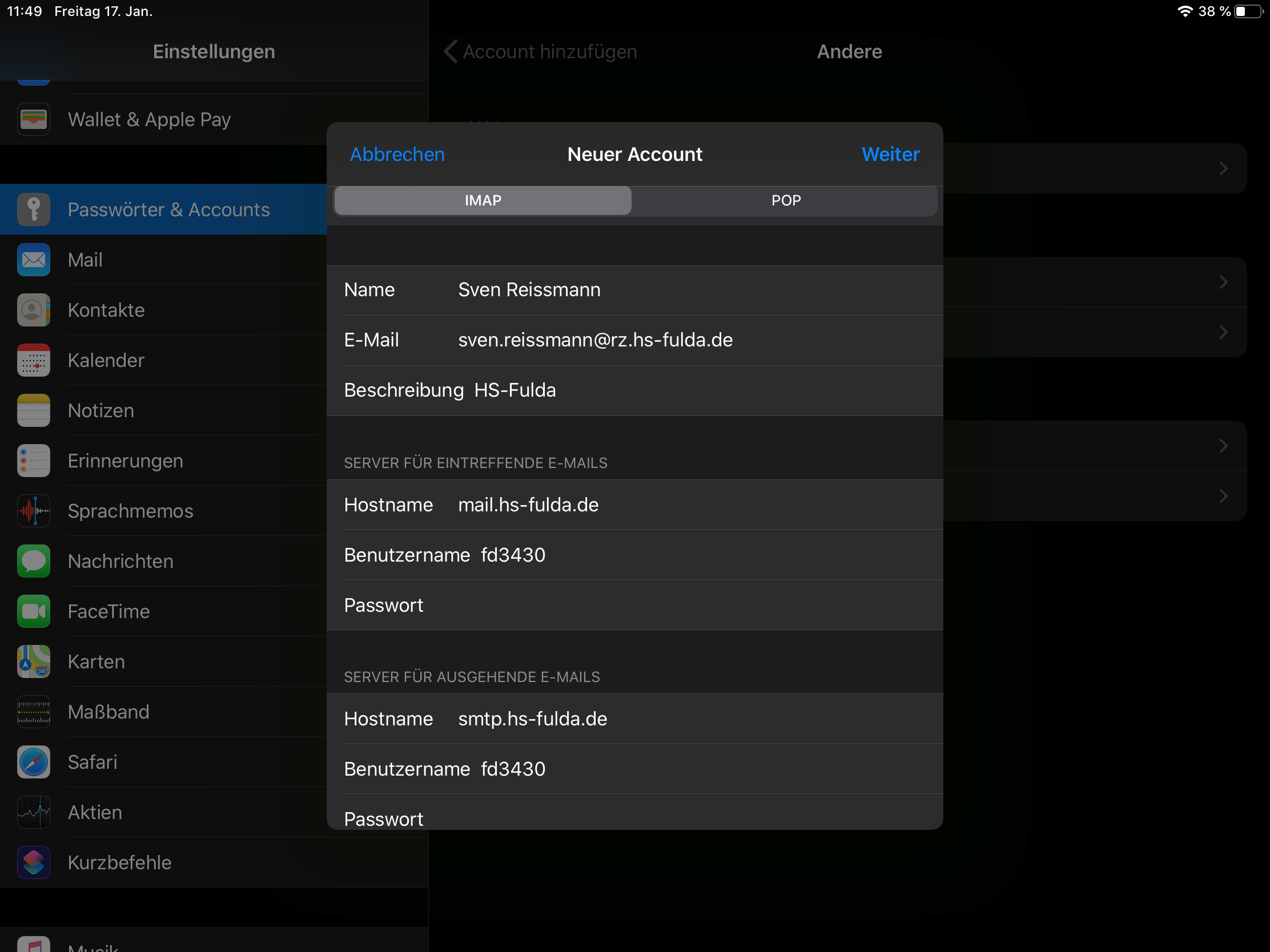Tap the FaceTime camera icon
The image size is (1270, 952).
33,611
